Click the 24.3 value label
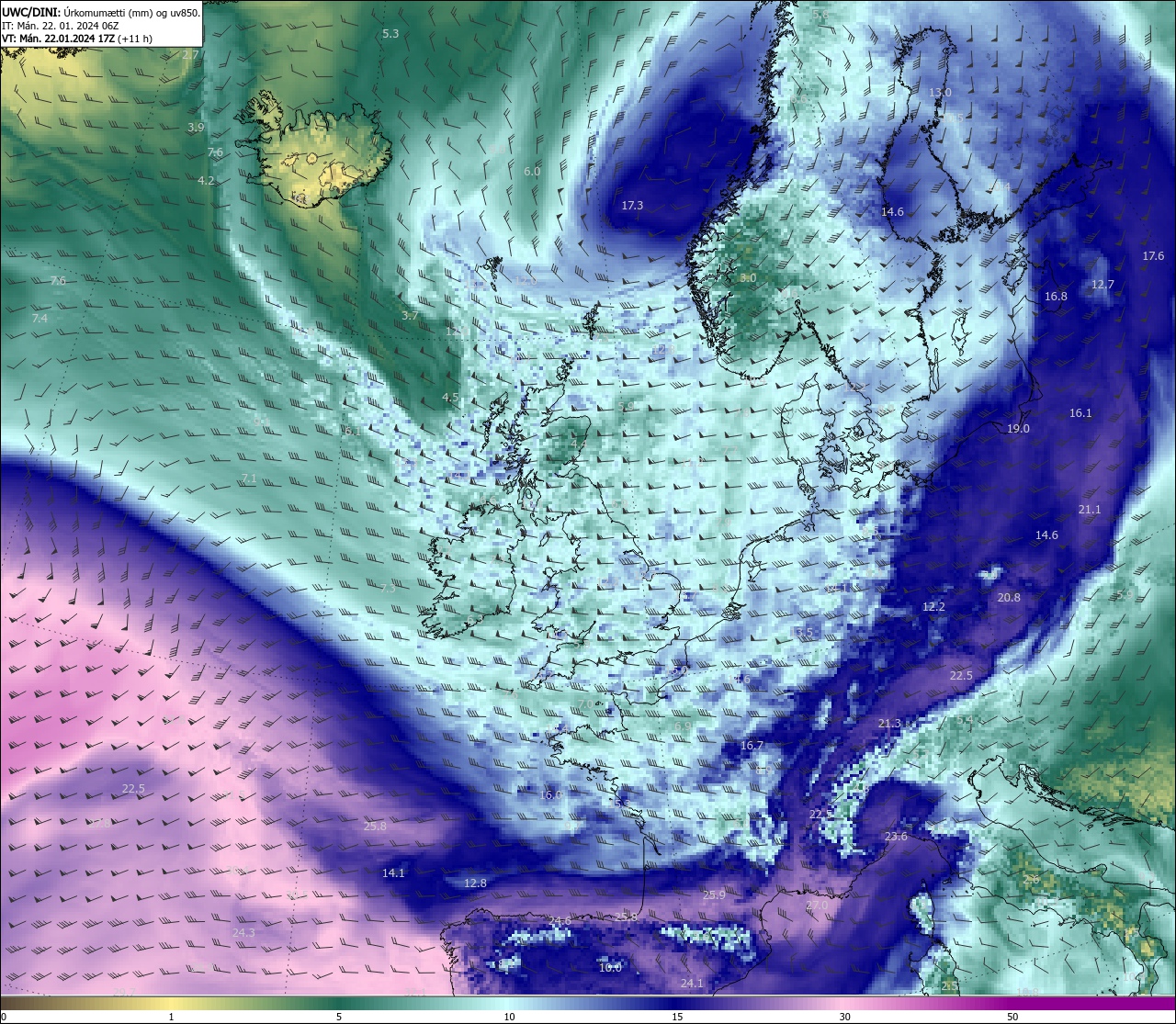The image size is (1176, 1024). tap(243, 933)
